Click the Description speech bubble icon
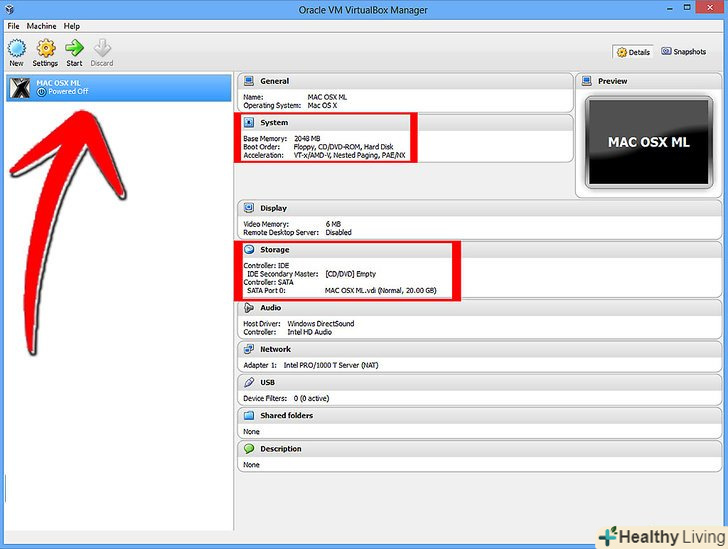728x549 pixels. pos(249,449)
